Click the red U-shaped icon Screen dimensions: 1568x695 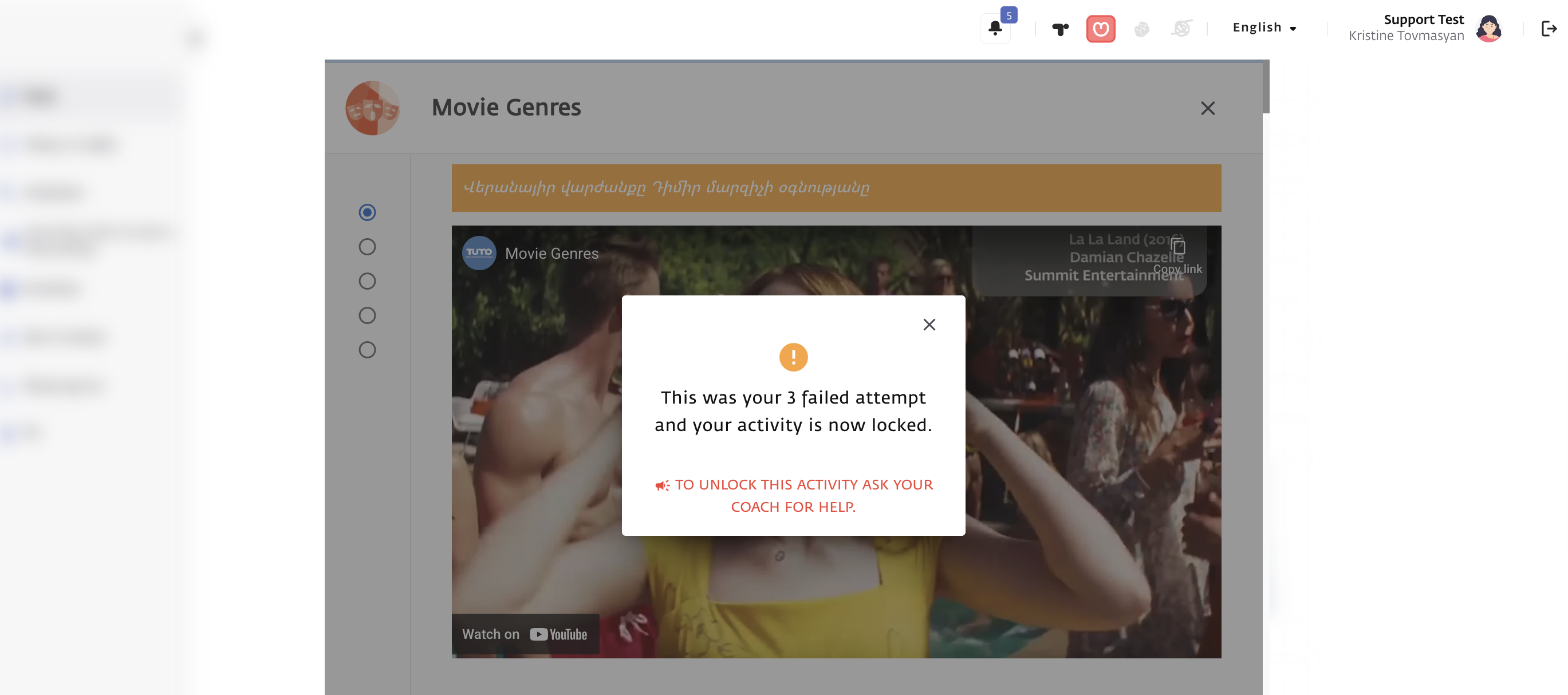point(1101,29)
